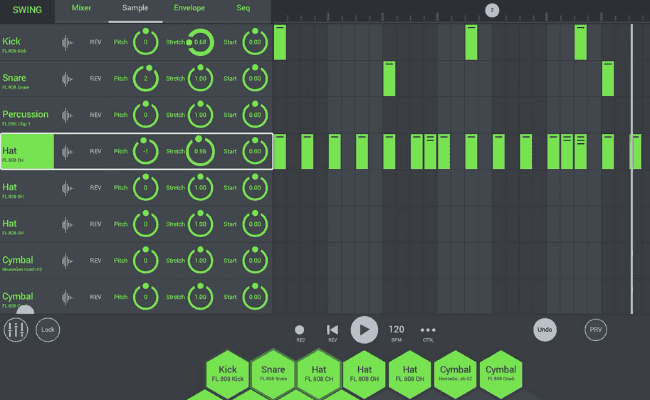Viewport: 650px width, 400px height.
Task: Click the Percussion Start knob
Action: tap(255, 115)
